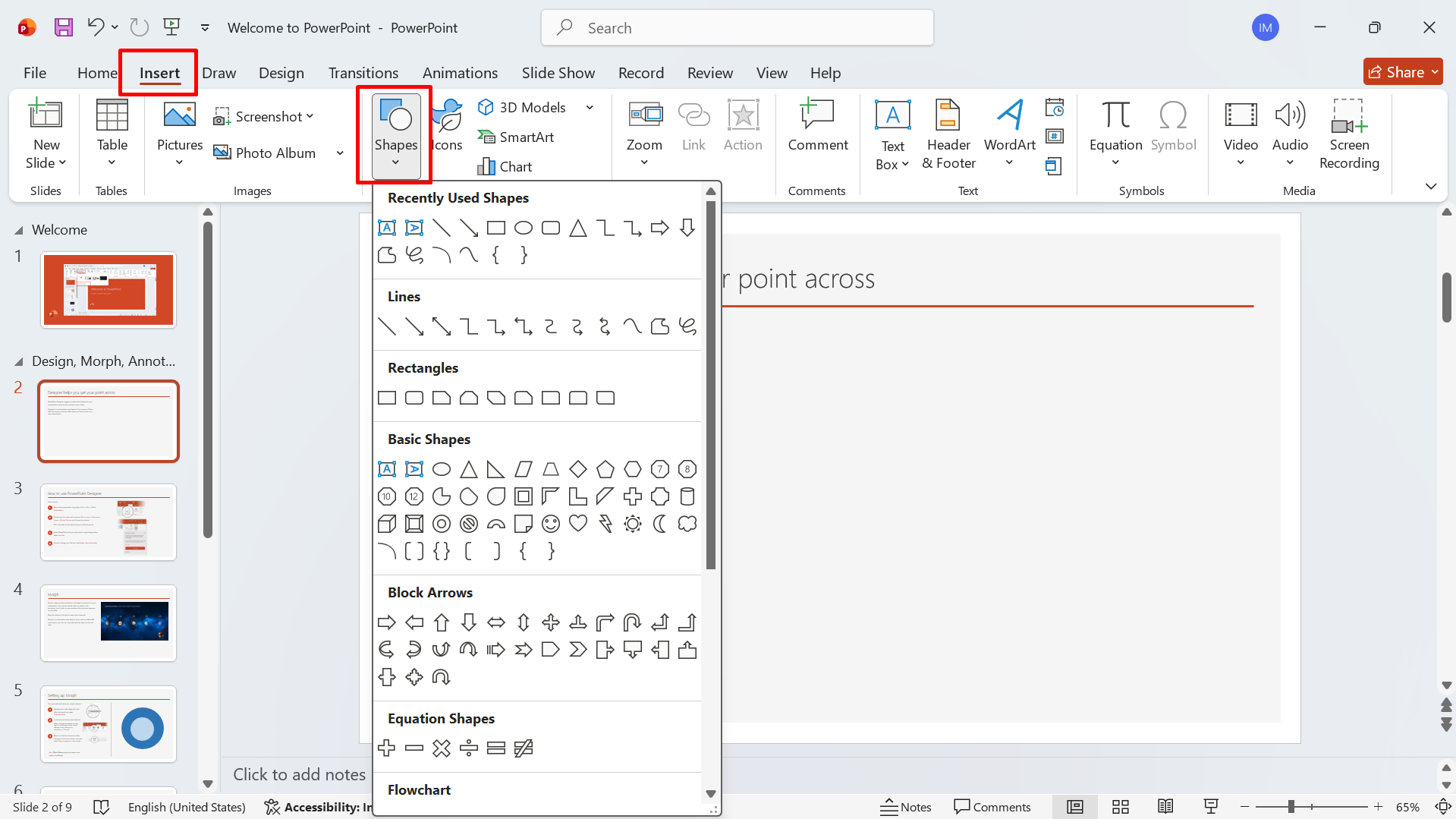The image size is (1456, 819).
Task: Collapse the Welcome section
Action: tap(19, 230)
